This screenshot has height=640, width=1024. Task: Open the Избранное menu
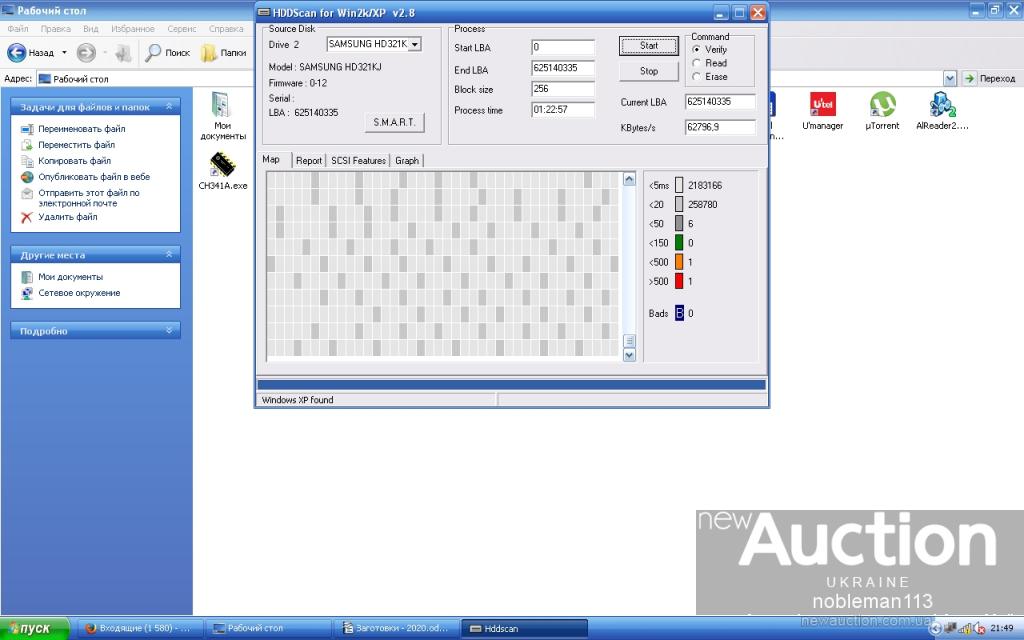click(x=133, y=29)
